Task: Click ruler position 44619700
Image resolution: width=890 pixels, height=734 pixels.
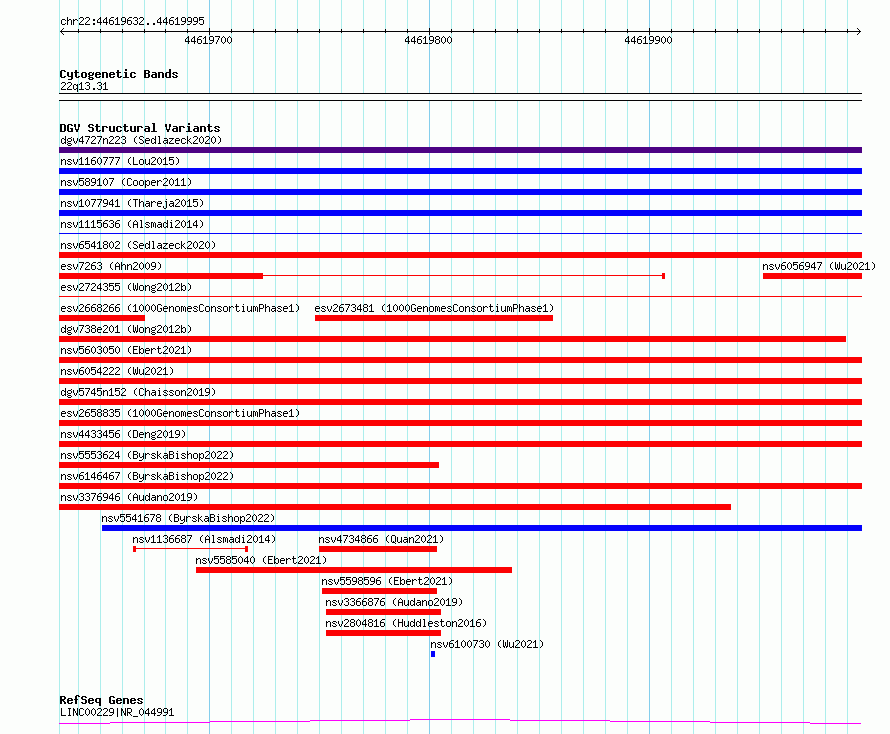Action: [208, 40]
